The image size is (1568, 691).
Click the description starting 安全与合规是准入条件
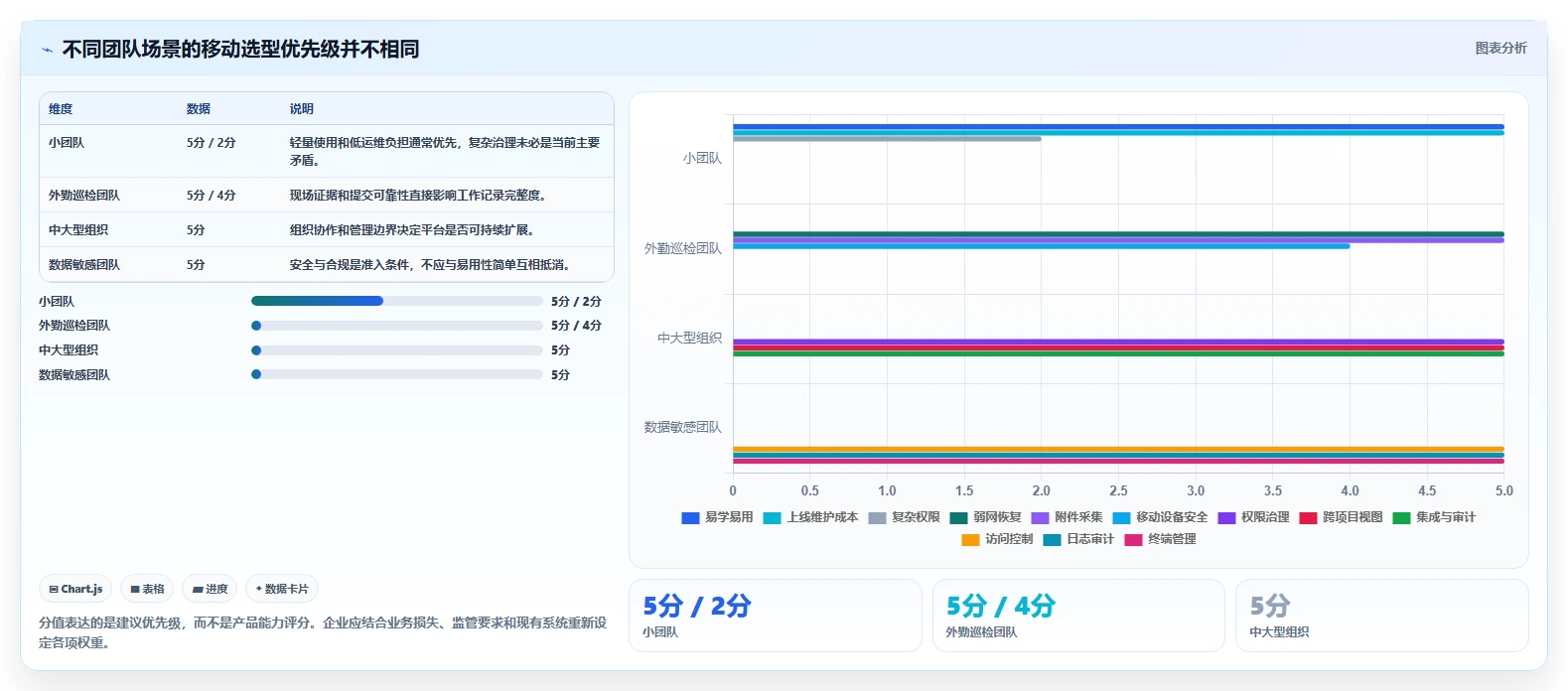pos(430,265)
